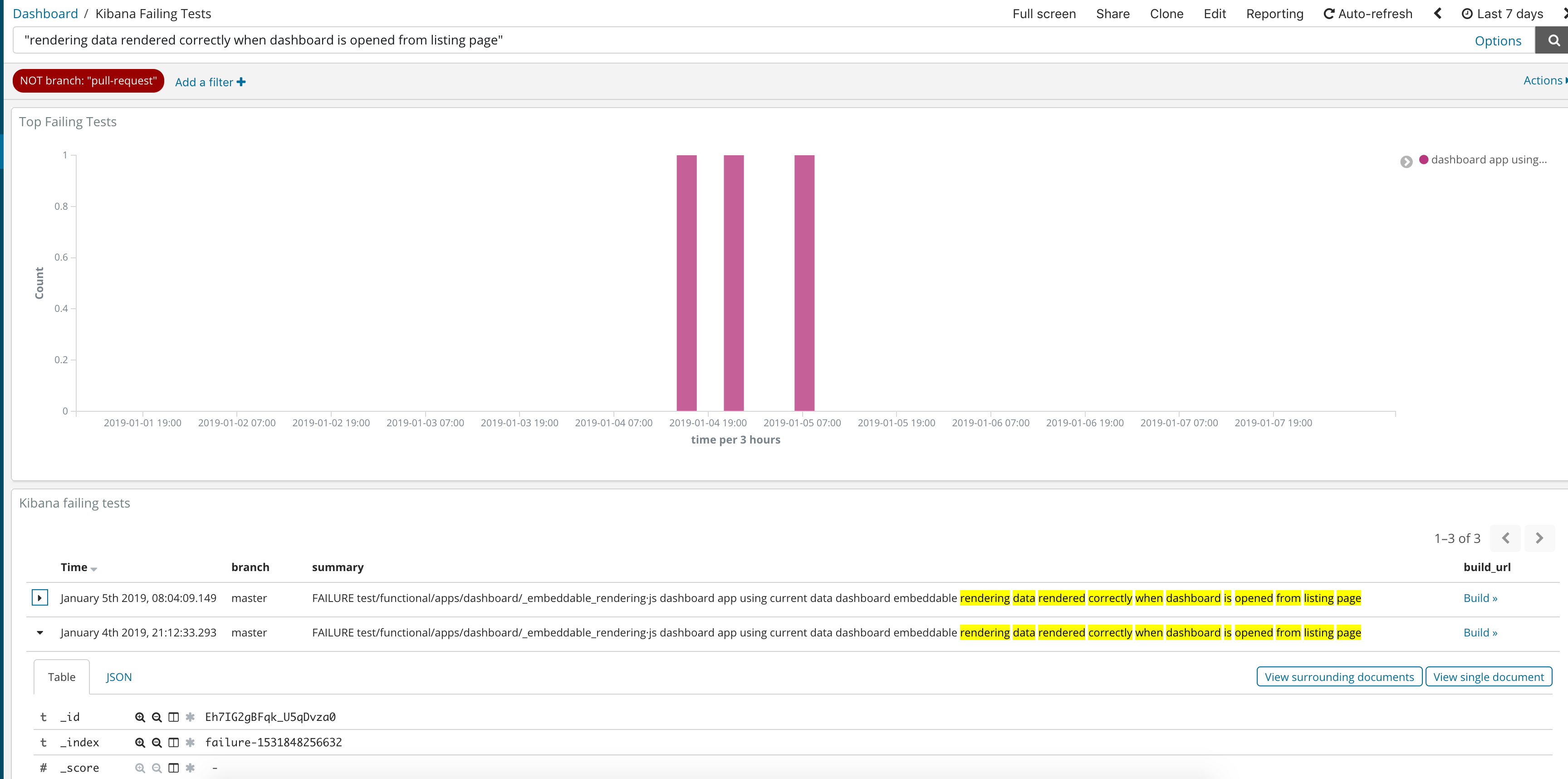Click Auto-refresh to configure refresh interval
Viewport: 1568px width, 779px height.
point(1368,14)
